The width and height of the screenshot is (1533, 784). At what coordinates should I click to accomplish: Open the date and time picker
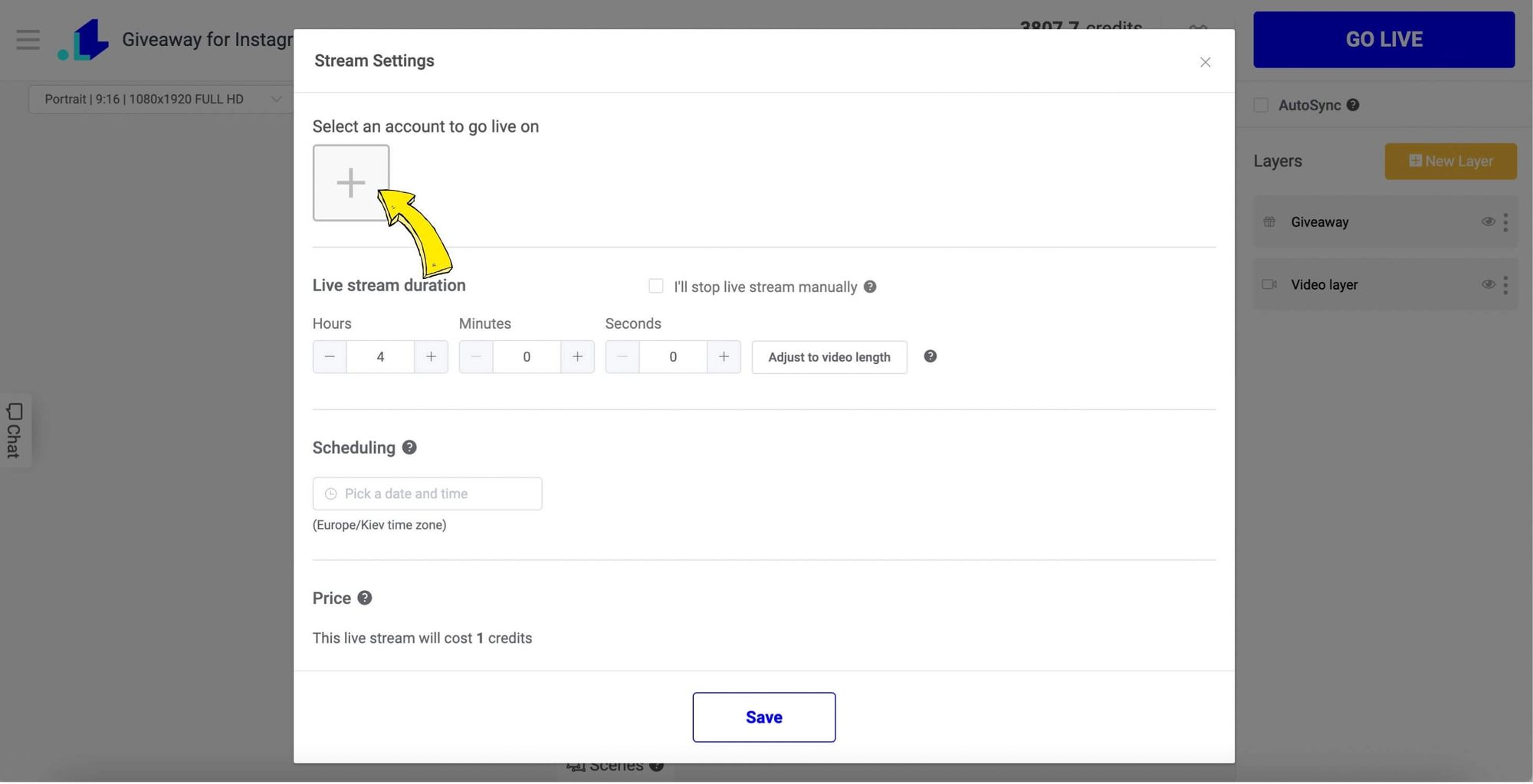427,494
